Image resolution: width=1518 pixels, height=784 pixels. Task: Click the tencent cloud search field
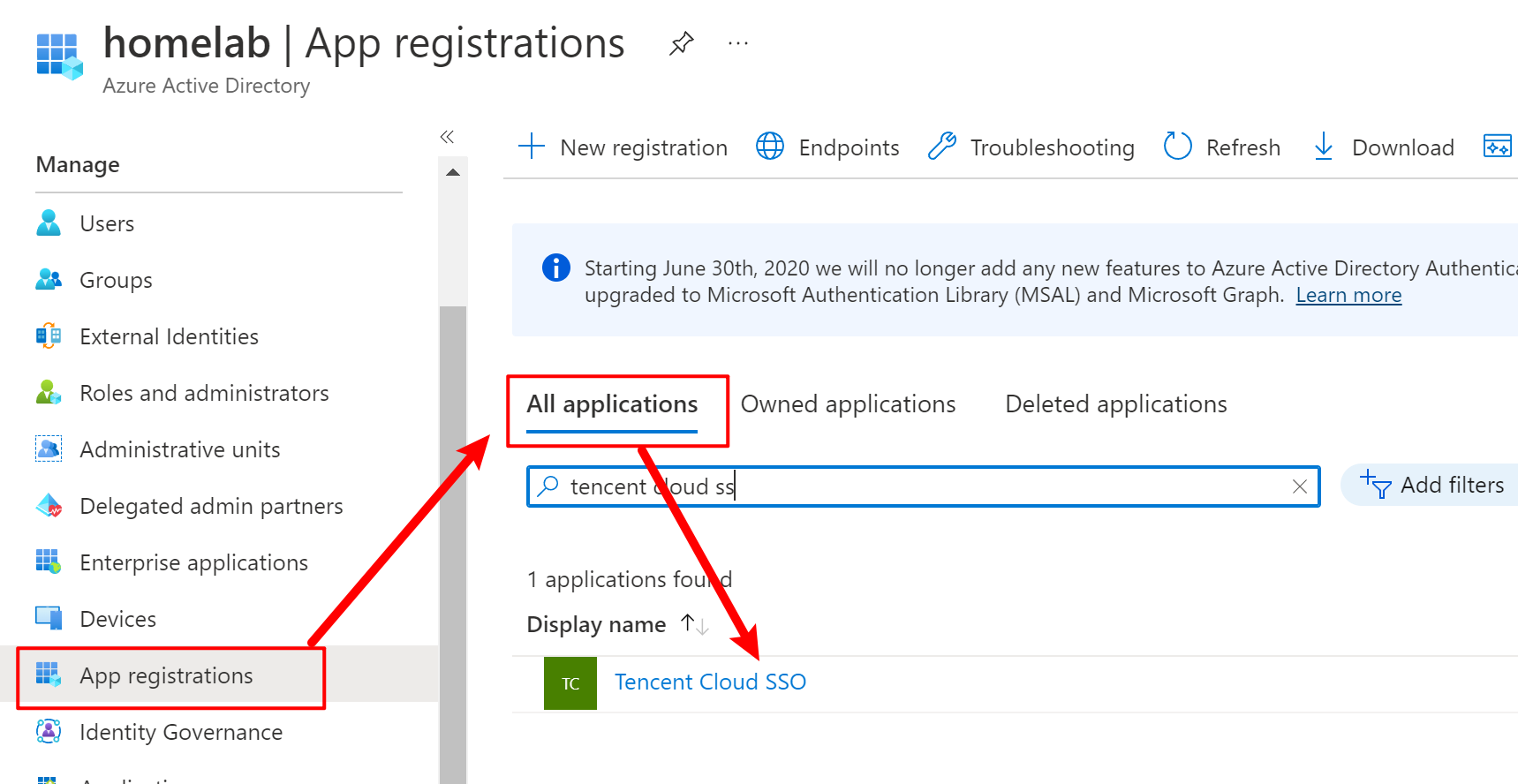[918, 486]
